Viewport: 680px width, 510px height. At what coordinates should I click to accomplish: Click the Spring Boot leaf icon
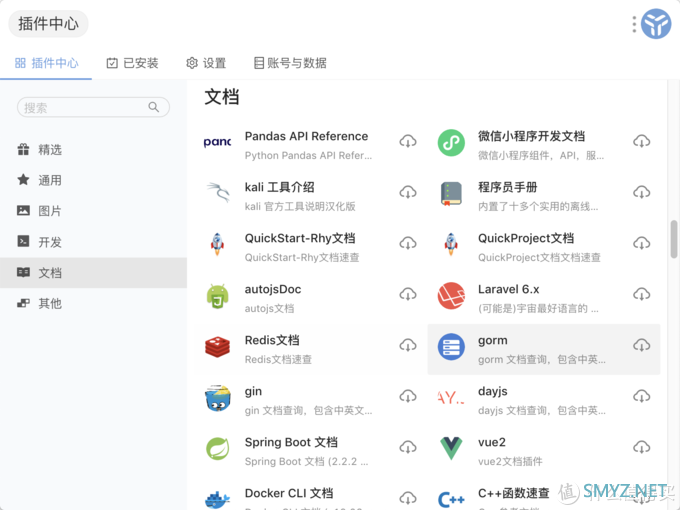pos(217,448)
